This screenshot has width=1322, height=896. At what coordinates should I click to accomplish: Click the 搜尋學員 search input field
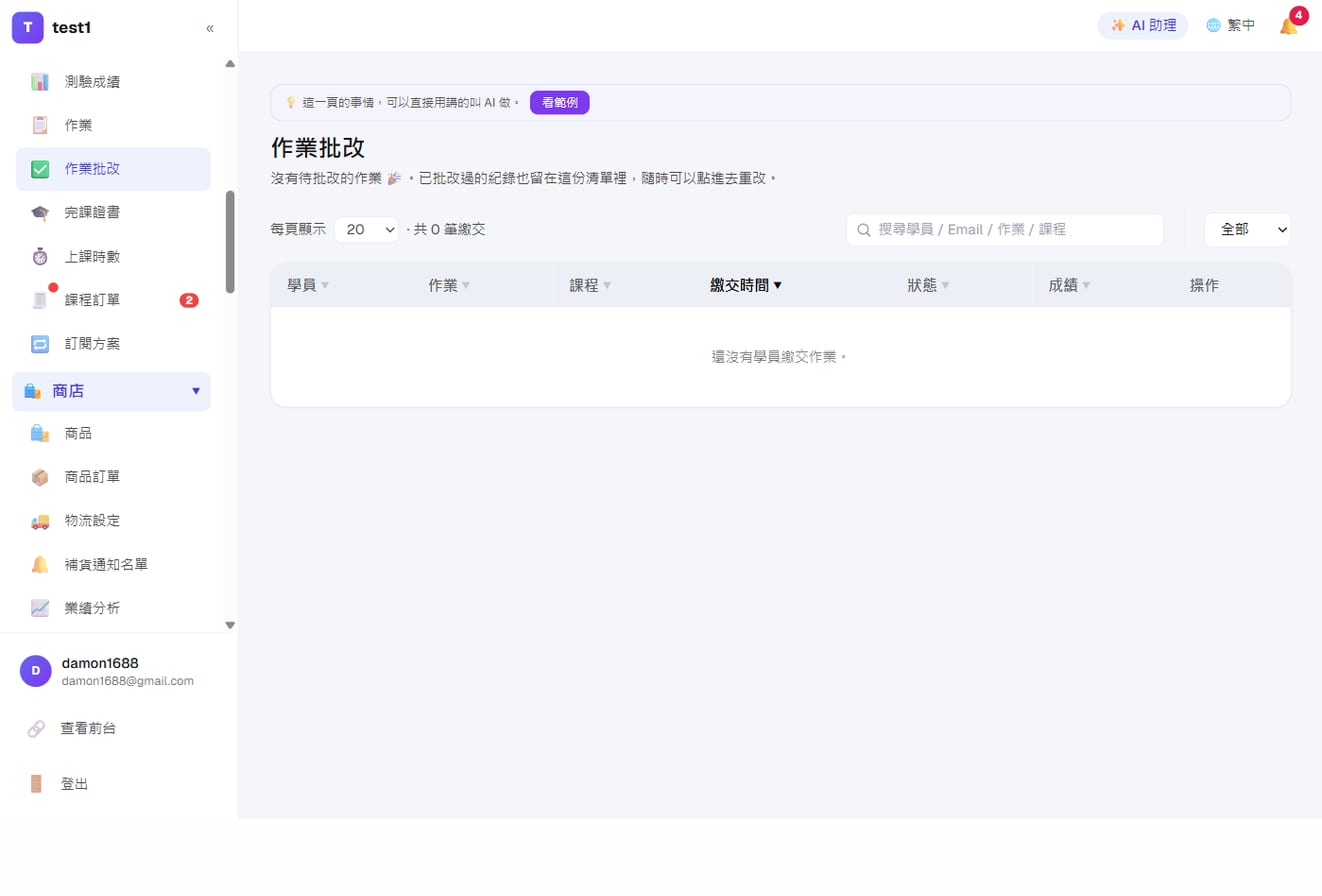1005,230
